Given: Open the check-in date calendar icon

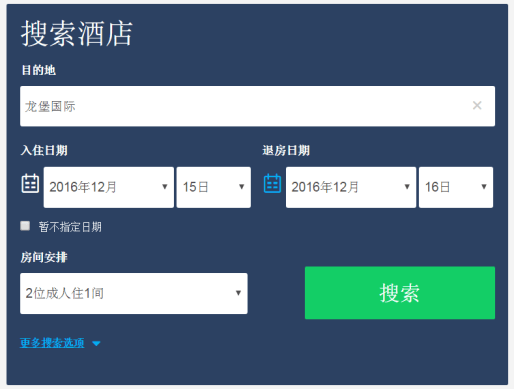Looking at the screenshot, I should tap(30, 183).
